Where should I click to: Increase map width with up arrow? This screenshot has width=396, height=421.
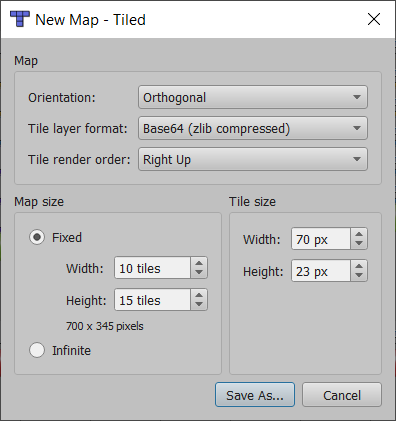[199, 263]
